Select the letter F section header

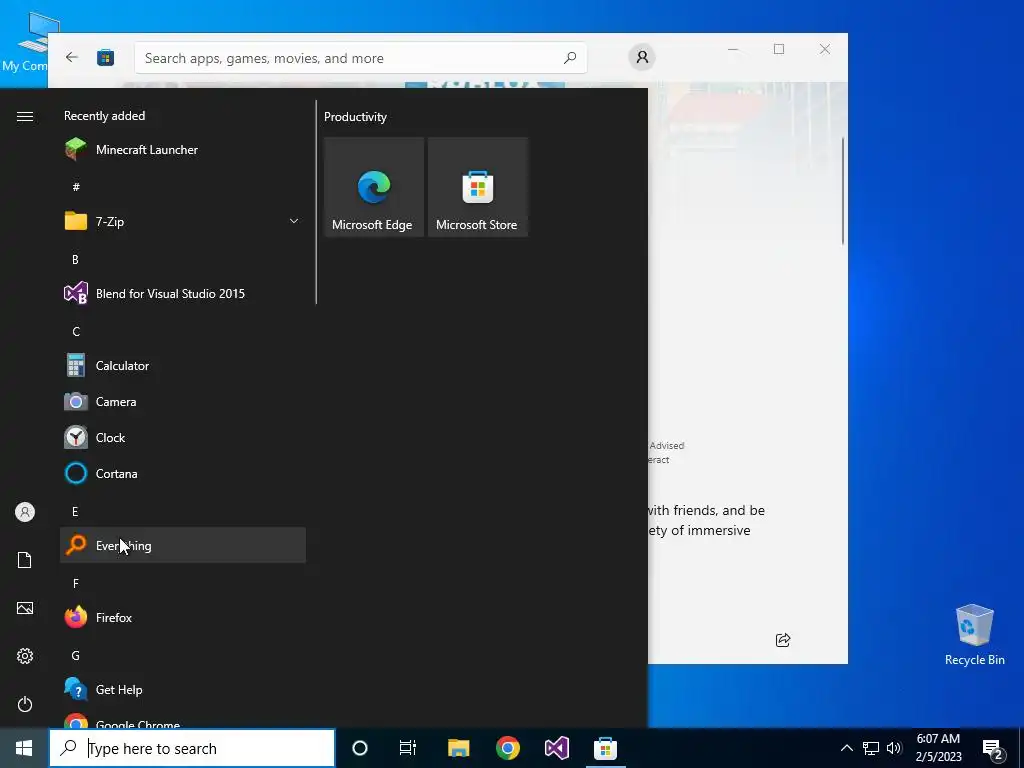pyautogui.click(x=76, y=583)
